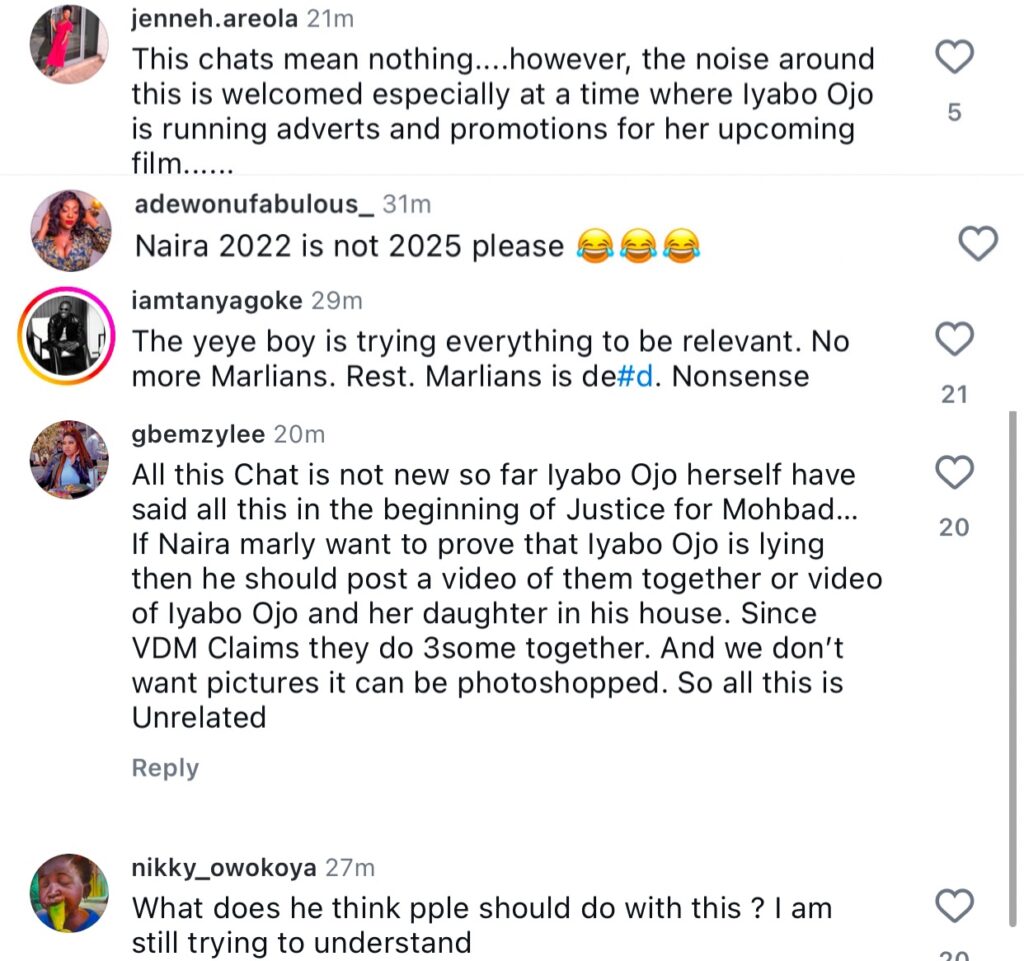
Task: Like jenneh.areola's comment with the heart
Action: tap(953, 57)
